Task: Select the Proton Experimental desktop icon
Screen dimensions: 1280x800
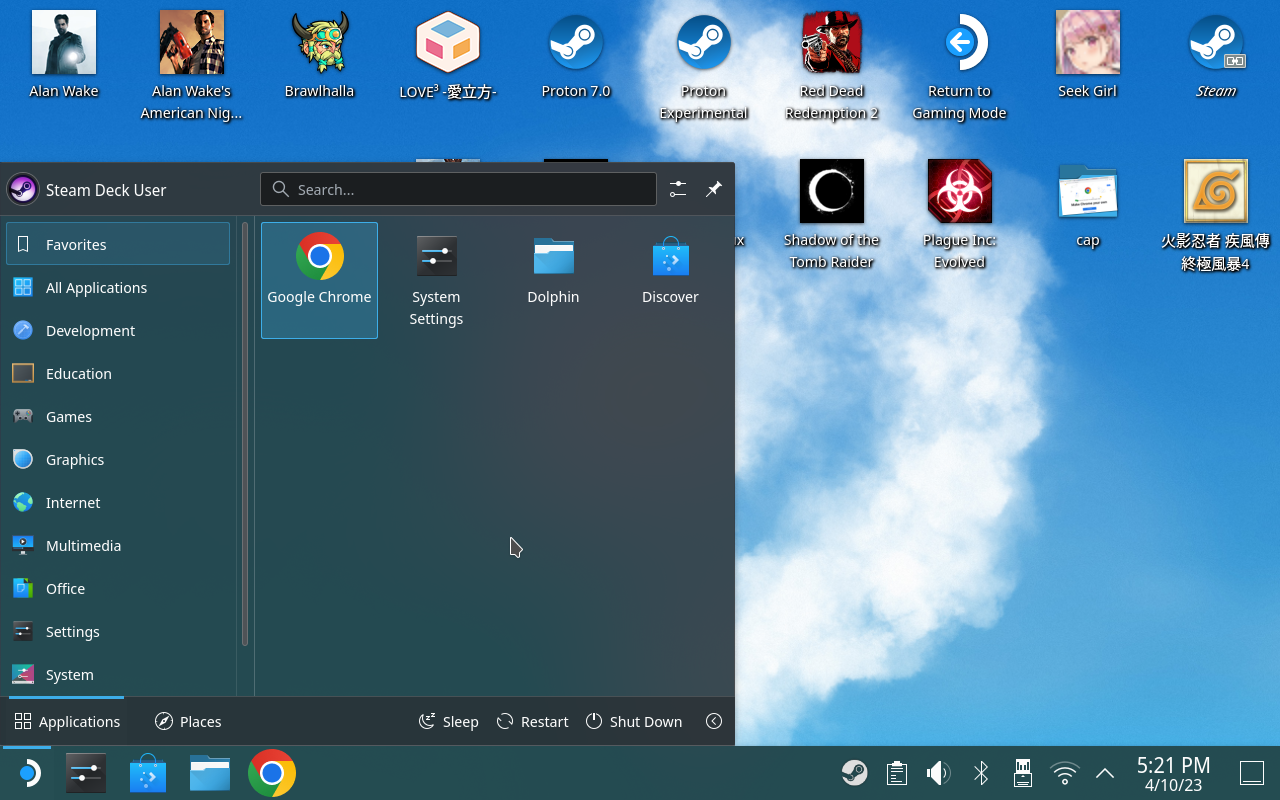Action: coord(704,66)
